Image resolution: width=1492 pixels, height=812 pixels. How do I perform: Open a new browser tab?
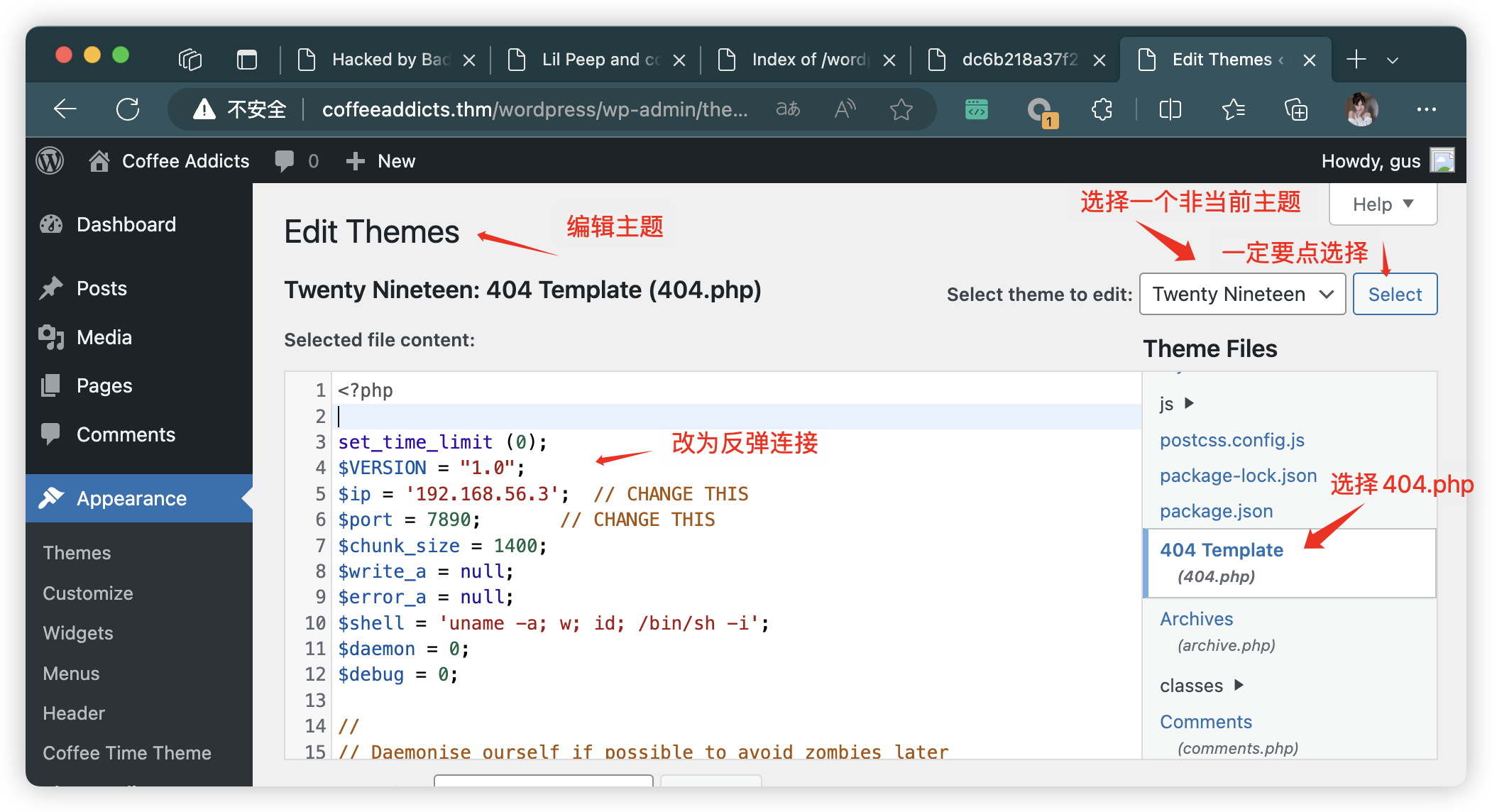point(1356,60)
